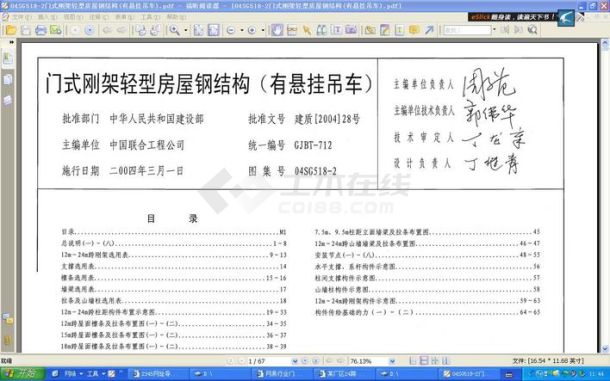Go to next page in status bar
Viewport: 610px width, 381px height.
(x=305, y=362)
